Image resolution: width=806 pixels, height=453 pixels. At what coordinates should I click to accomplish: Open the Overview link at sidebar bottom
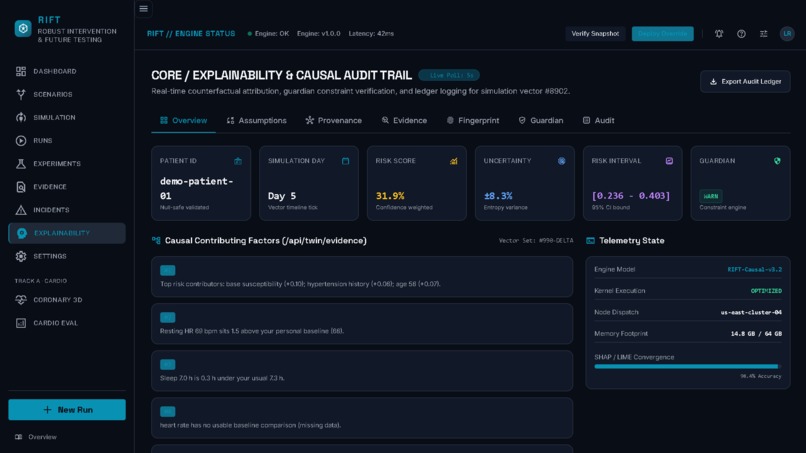[36, 437]
